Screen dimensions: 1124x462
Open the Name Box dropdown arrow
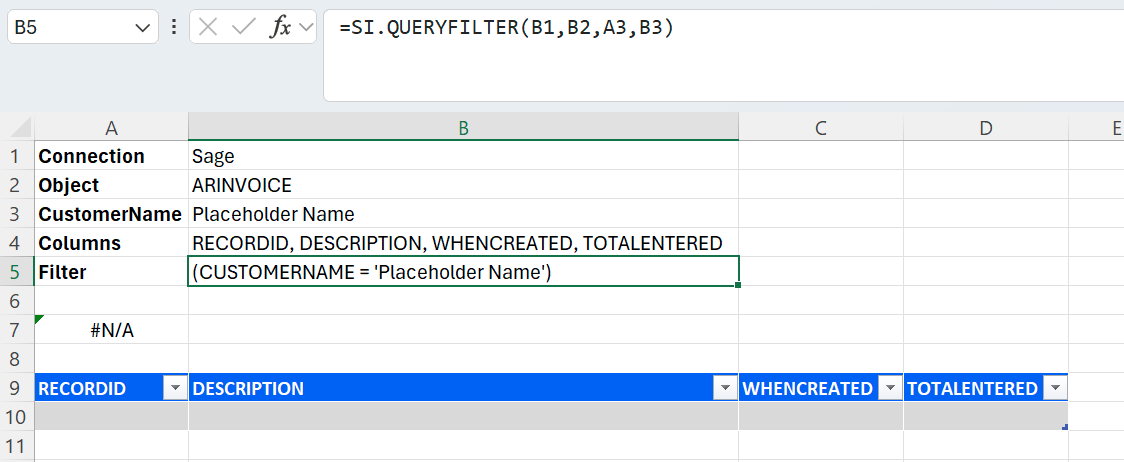pos(140,28)
